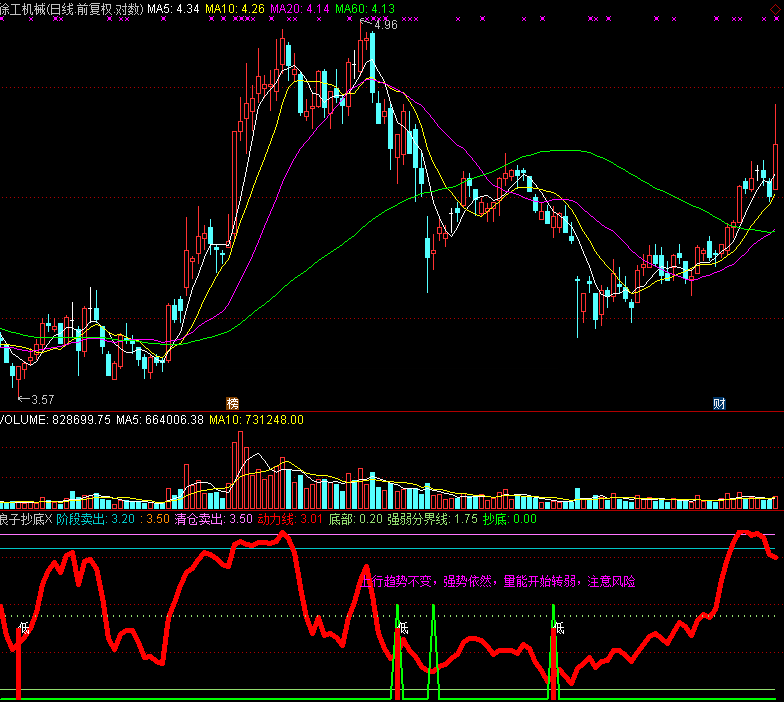Click the green 抄底: 0.00 value
Viewport: 784px width, 702px height.
tap(510, 519)
